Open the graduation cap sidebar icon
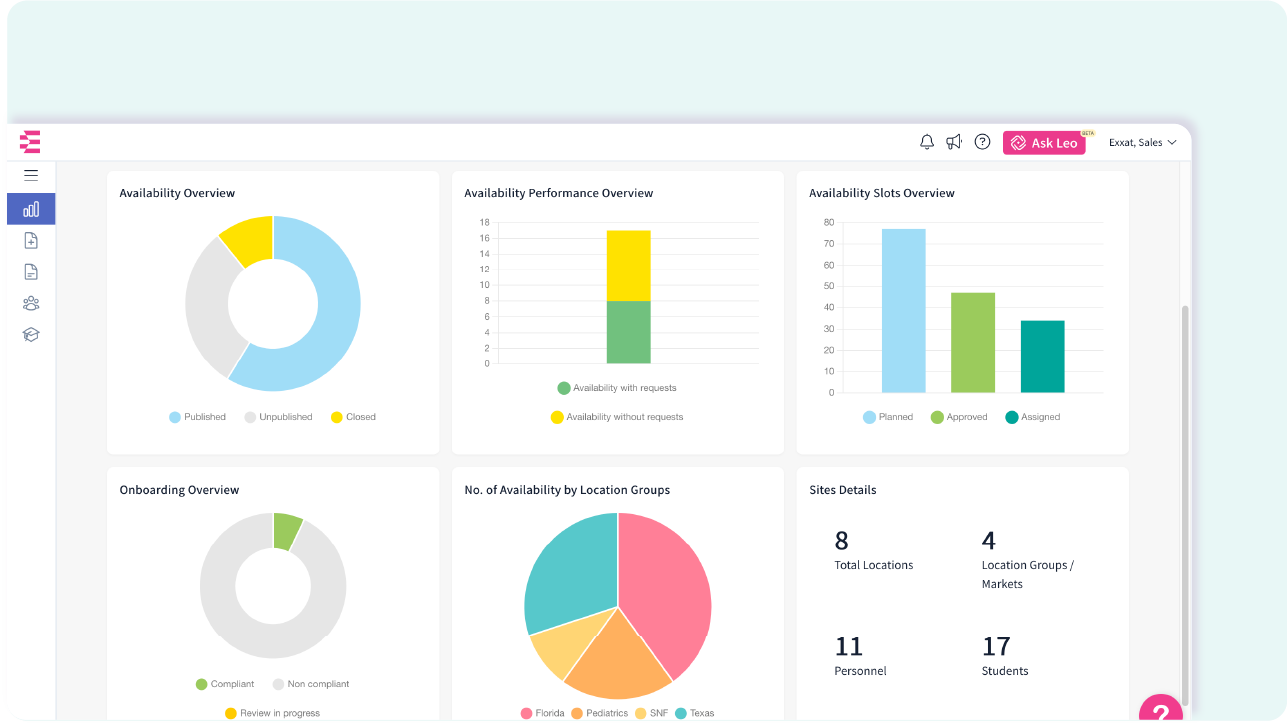Viewport: 1287px width, 726px height. 31,335
